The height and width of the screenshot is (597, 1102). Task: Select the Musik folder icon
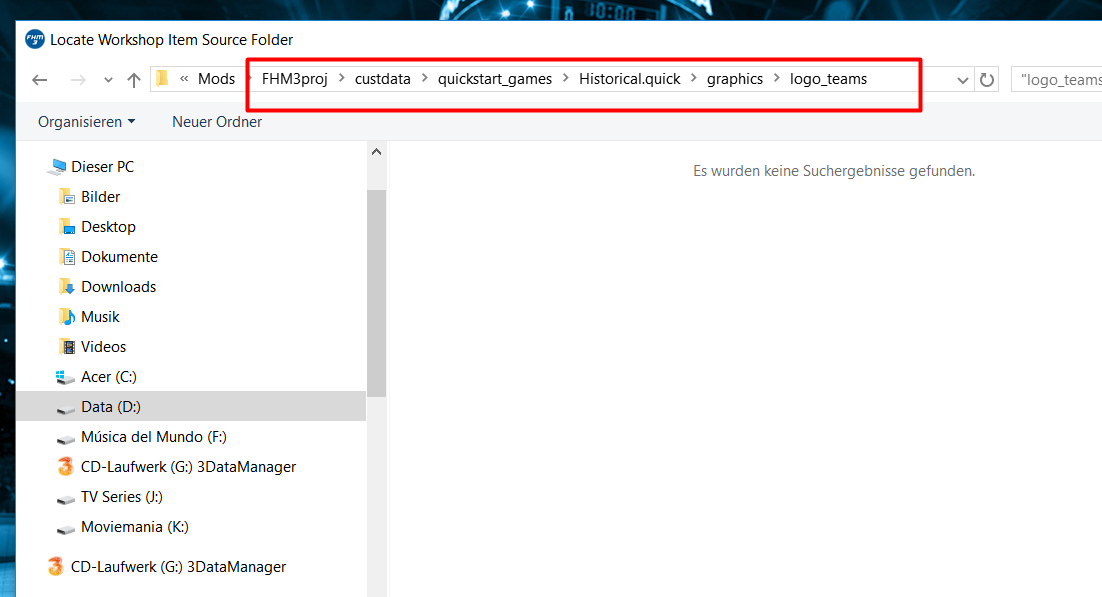[x=67, y=317]
